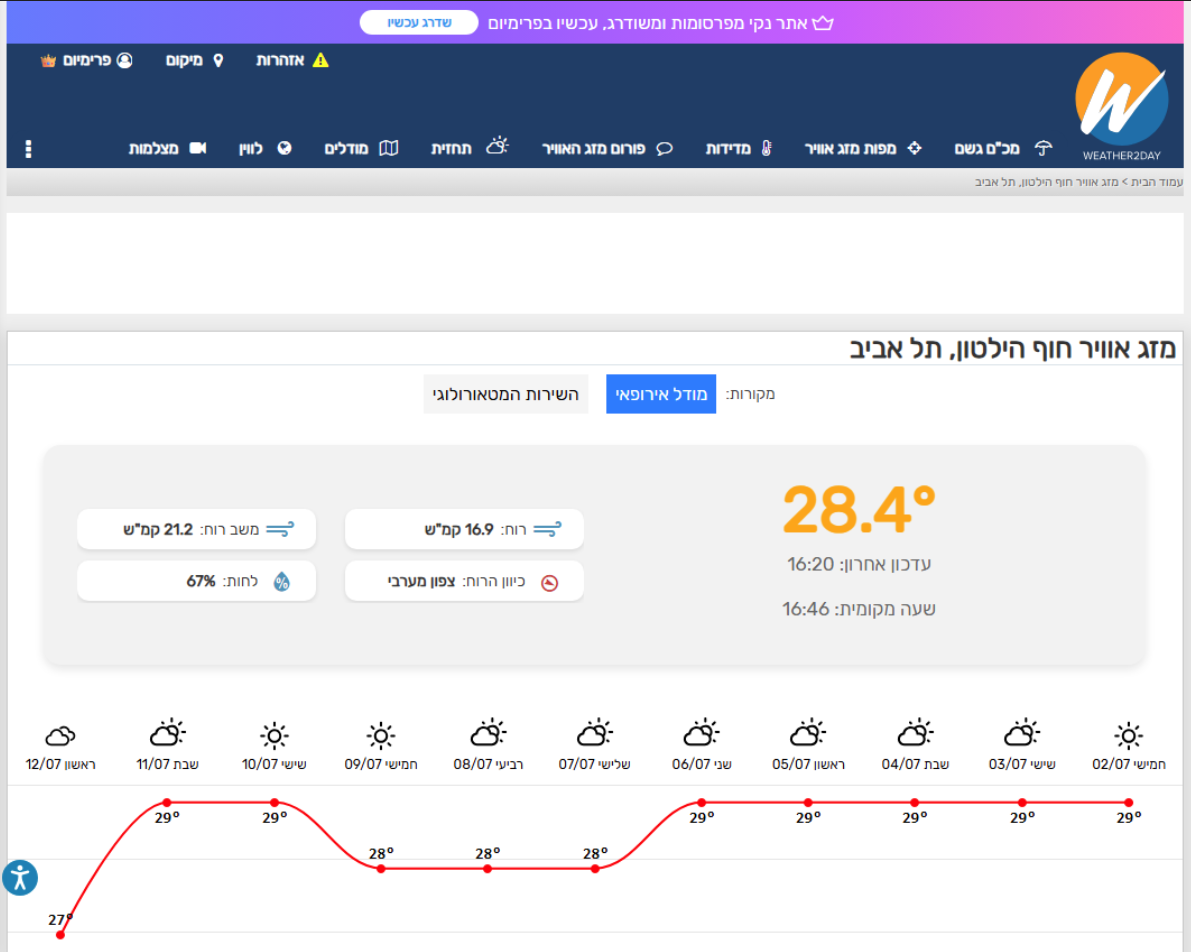Select the weather icon for שבת 04/07
The width and height of the screenshot is (1191, 952).
tap(915, 733)
